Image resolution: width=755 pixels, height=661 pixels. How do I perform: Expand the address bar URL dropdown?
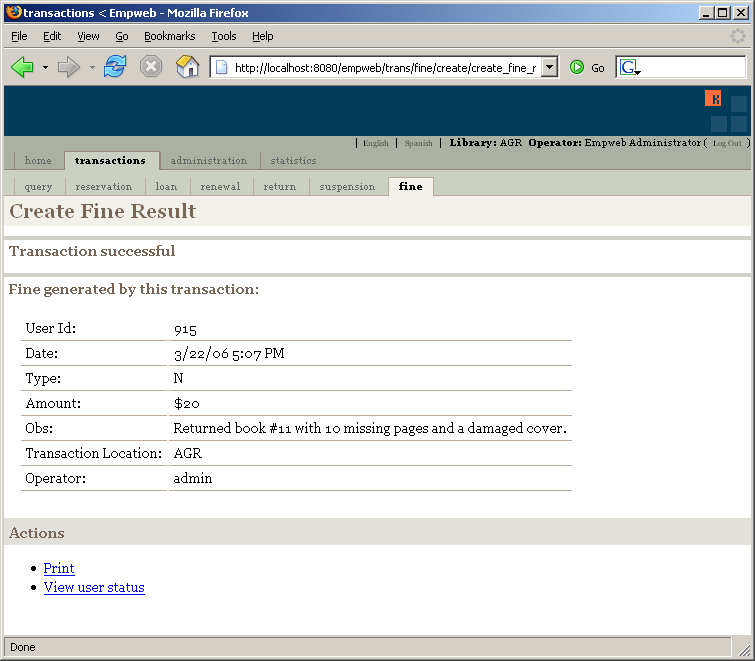549,67
